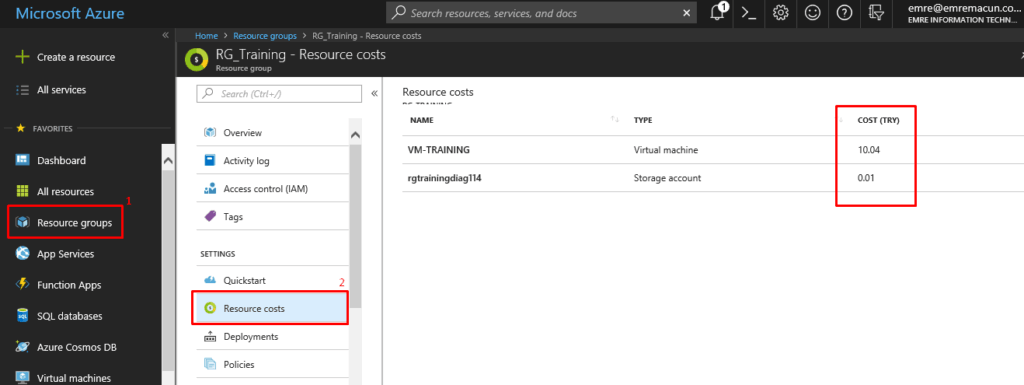
Task: Click the 0.01 cost value
Action: (866, 177)
